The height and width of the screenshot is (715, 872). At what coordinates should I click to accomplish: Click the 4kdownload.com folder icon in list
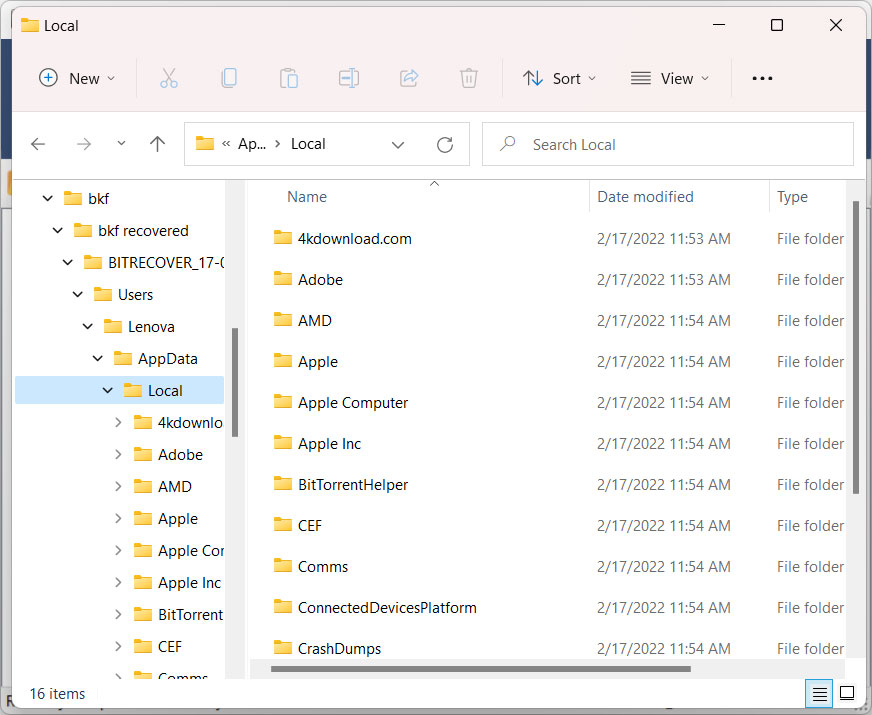(x=283, y=238)
